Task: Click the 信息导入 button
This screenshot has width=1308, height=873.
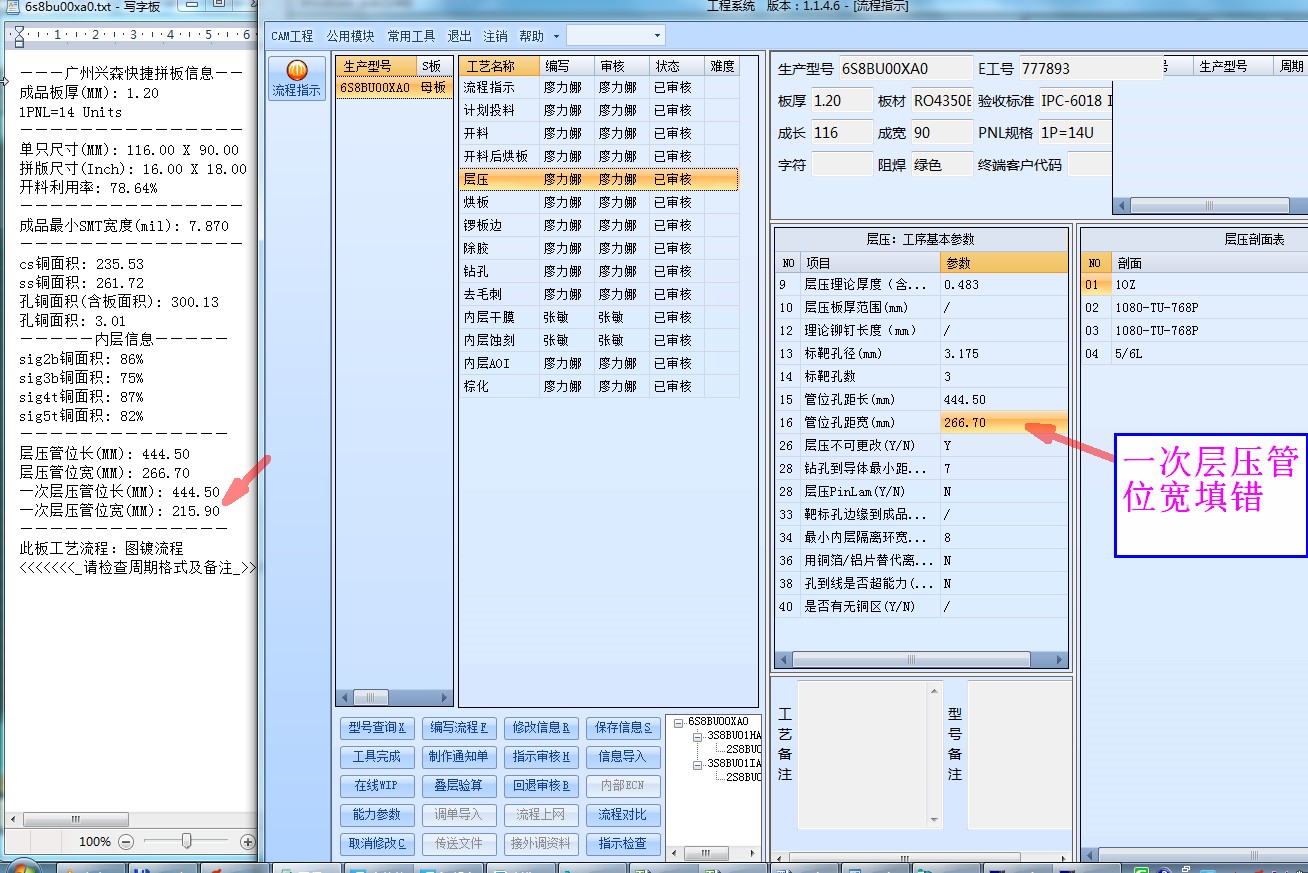Action: pyautogui.click(x=623, y=756)
